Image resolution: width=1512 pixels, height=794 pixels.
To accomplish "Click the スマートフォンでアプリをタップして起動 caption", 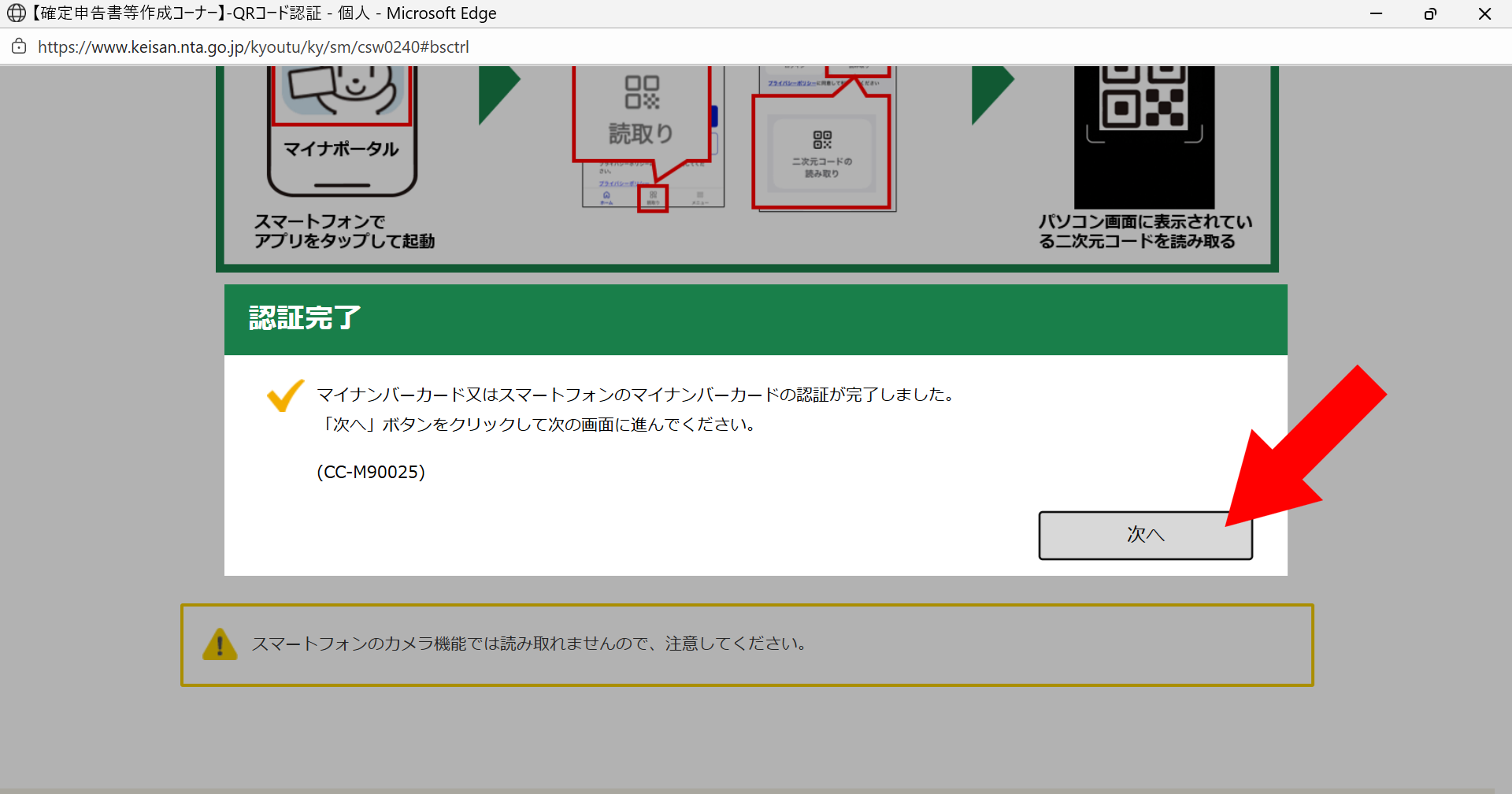I will [x=343, y=232].
